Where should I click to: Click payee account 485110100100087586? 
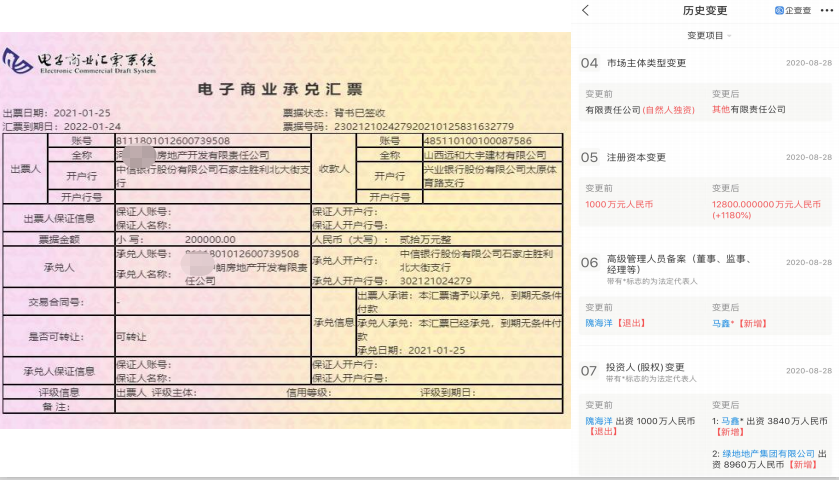coord(477,141)
